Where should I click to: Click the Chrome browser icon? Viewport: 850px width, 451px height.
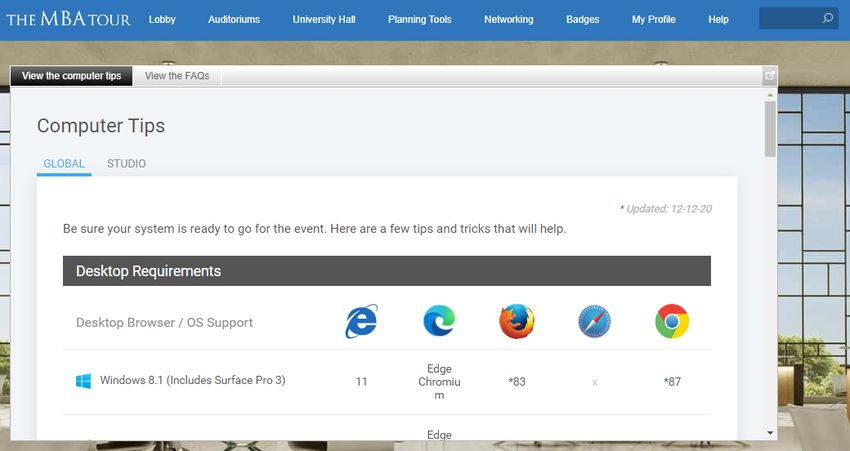pos(672,321)
